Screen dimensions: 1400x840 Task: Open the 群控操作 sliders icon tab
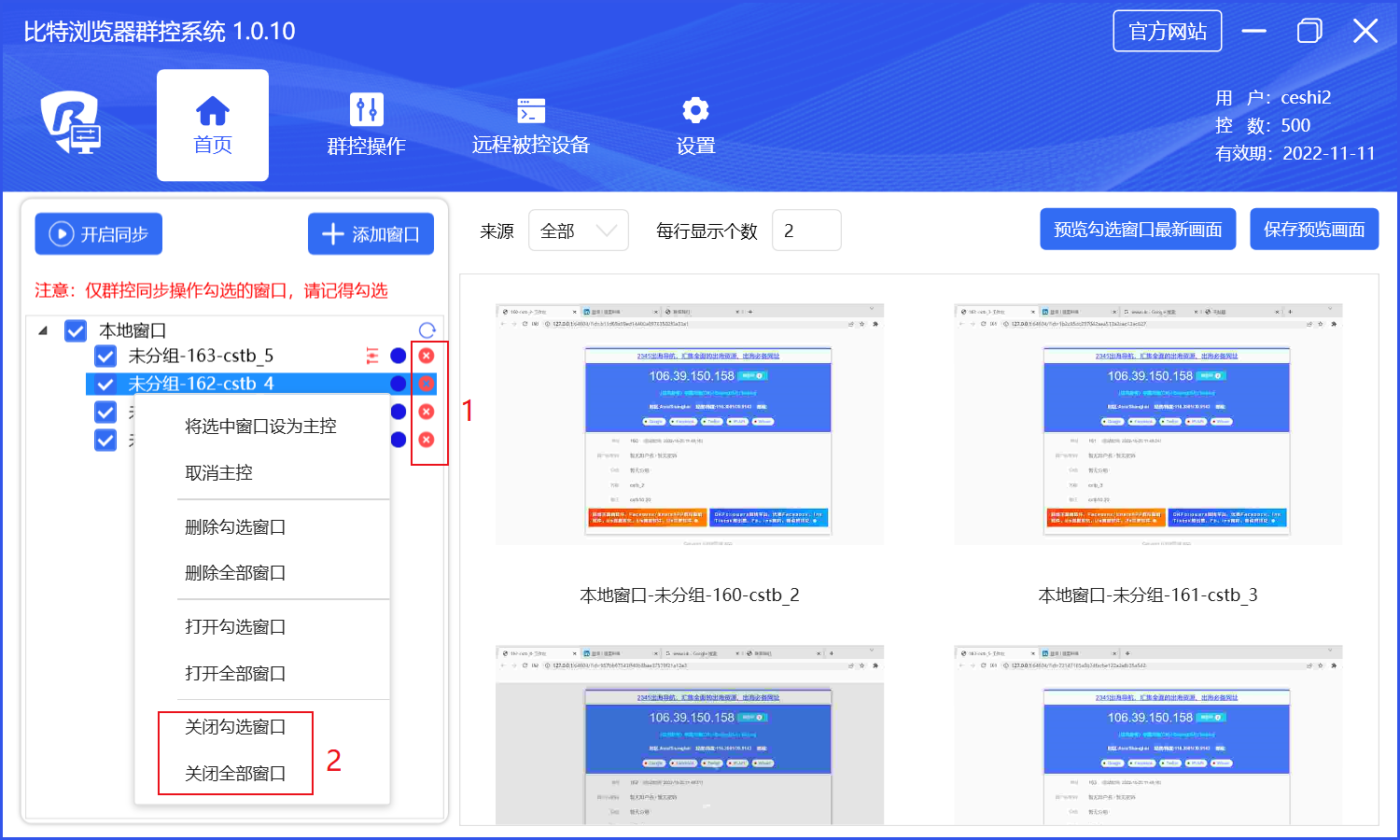tap(366, 125)
